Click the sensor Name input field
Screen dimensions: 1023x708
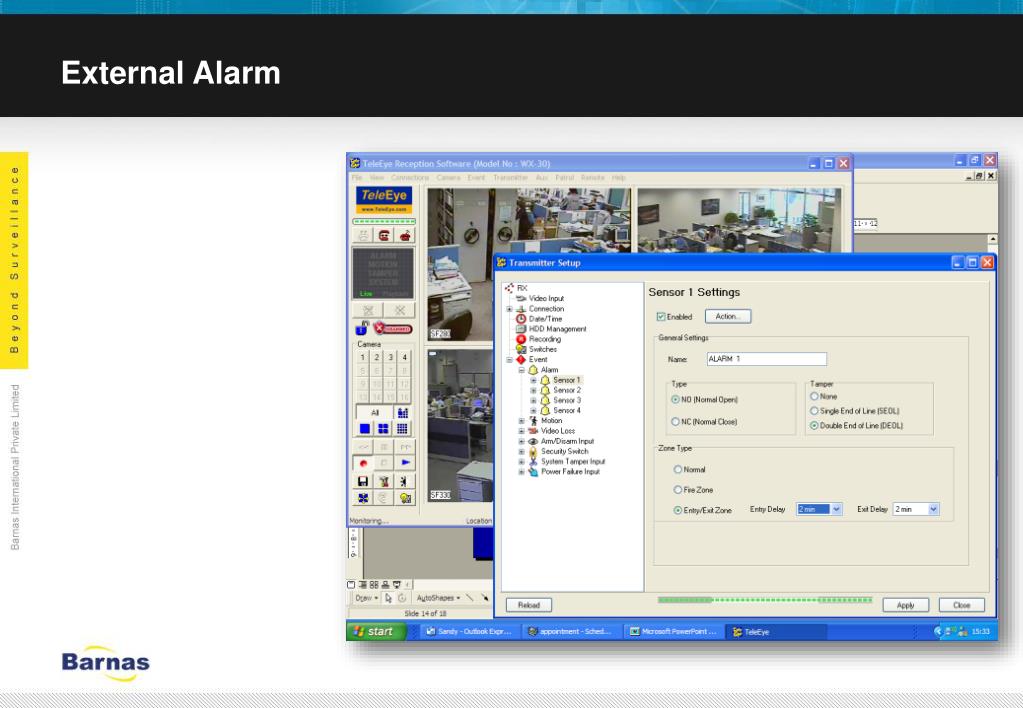pyautogui.click(x=767, y=359)
